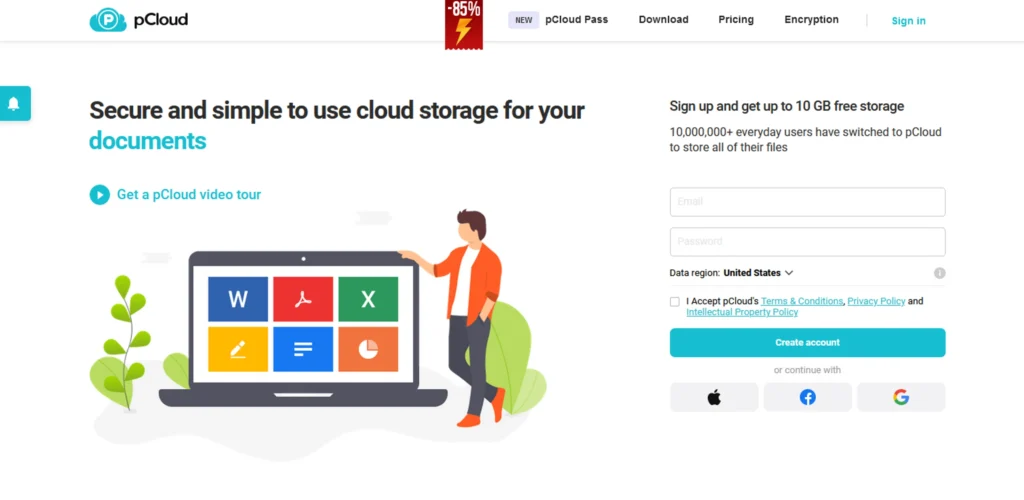
Task: Continue with Facebook sign-up
Action: 807,397
